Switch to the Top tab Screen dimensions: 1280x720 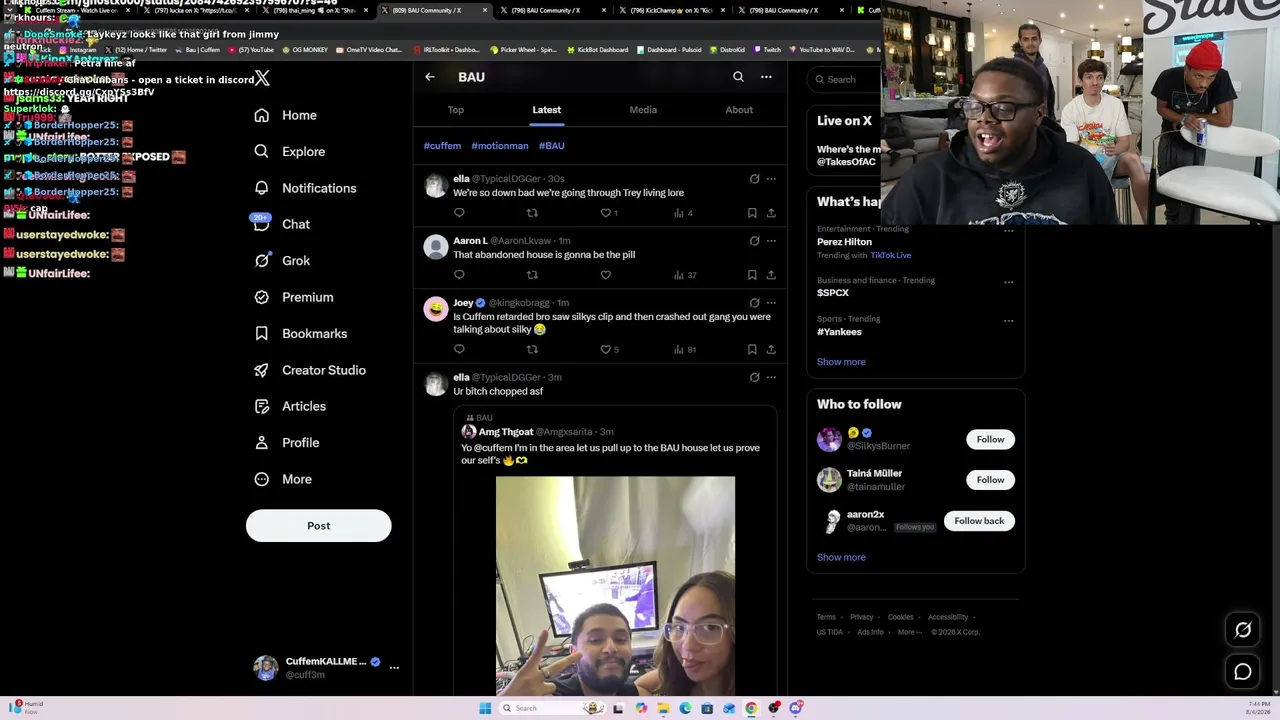pyautogui.click(x=456, y=110)
